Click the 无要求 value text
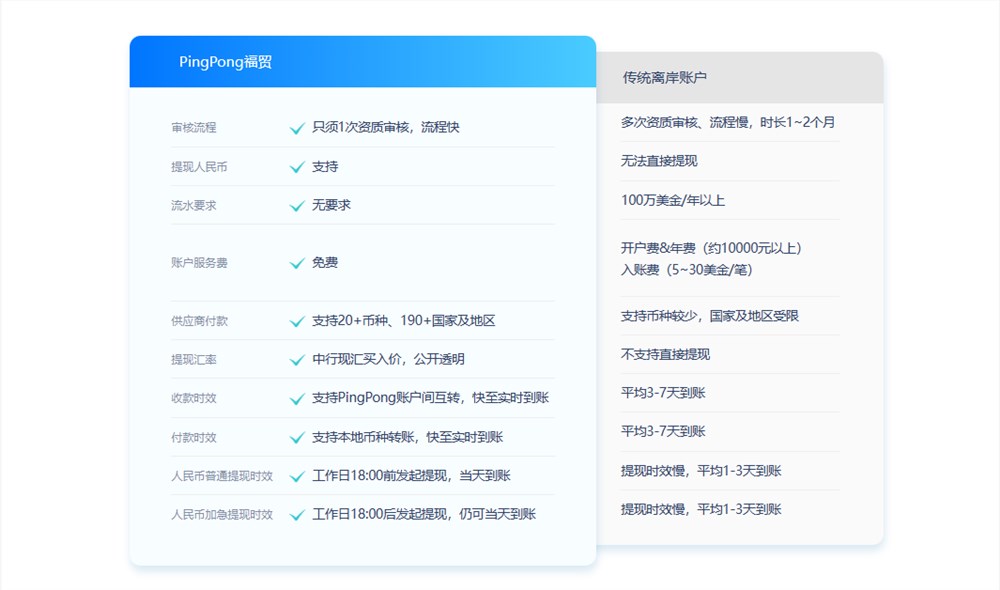1000x590 pixels. [x=332, y=205]
